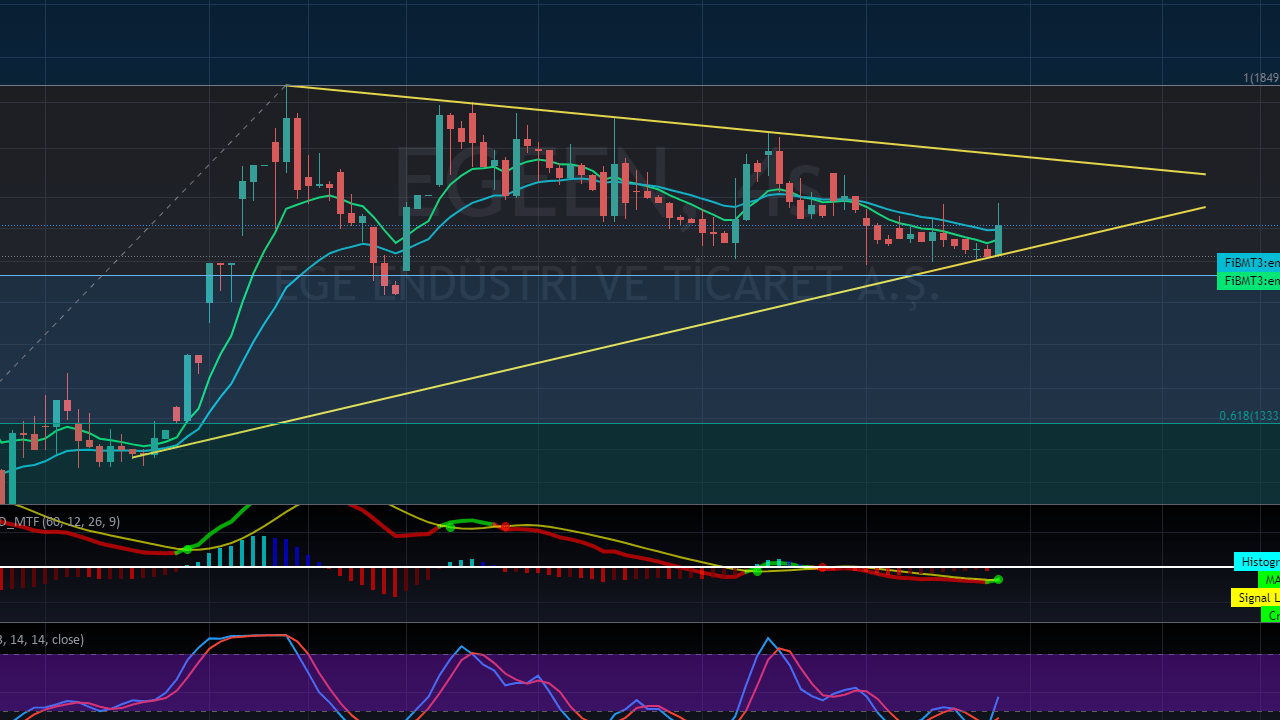The height and width of the screenshot is (720, 1280).
Task: Click the green MA label in MACD pane
Action: tap(1269, 580)
